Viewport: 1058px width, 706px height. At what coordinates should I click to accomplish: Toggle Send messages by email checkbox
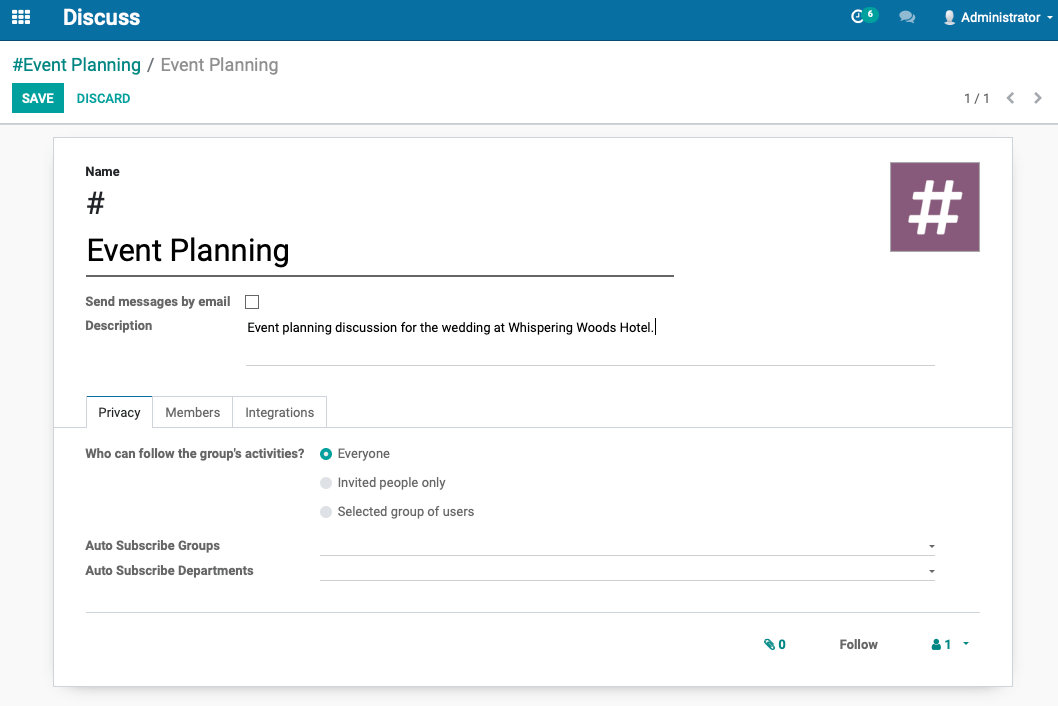coord(252,302)
